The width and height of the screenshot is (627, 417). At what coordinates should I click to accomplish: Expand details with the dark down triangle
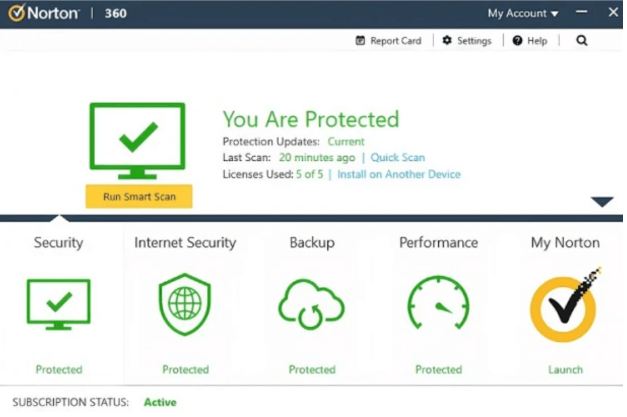point(602,202)
